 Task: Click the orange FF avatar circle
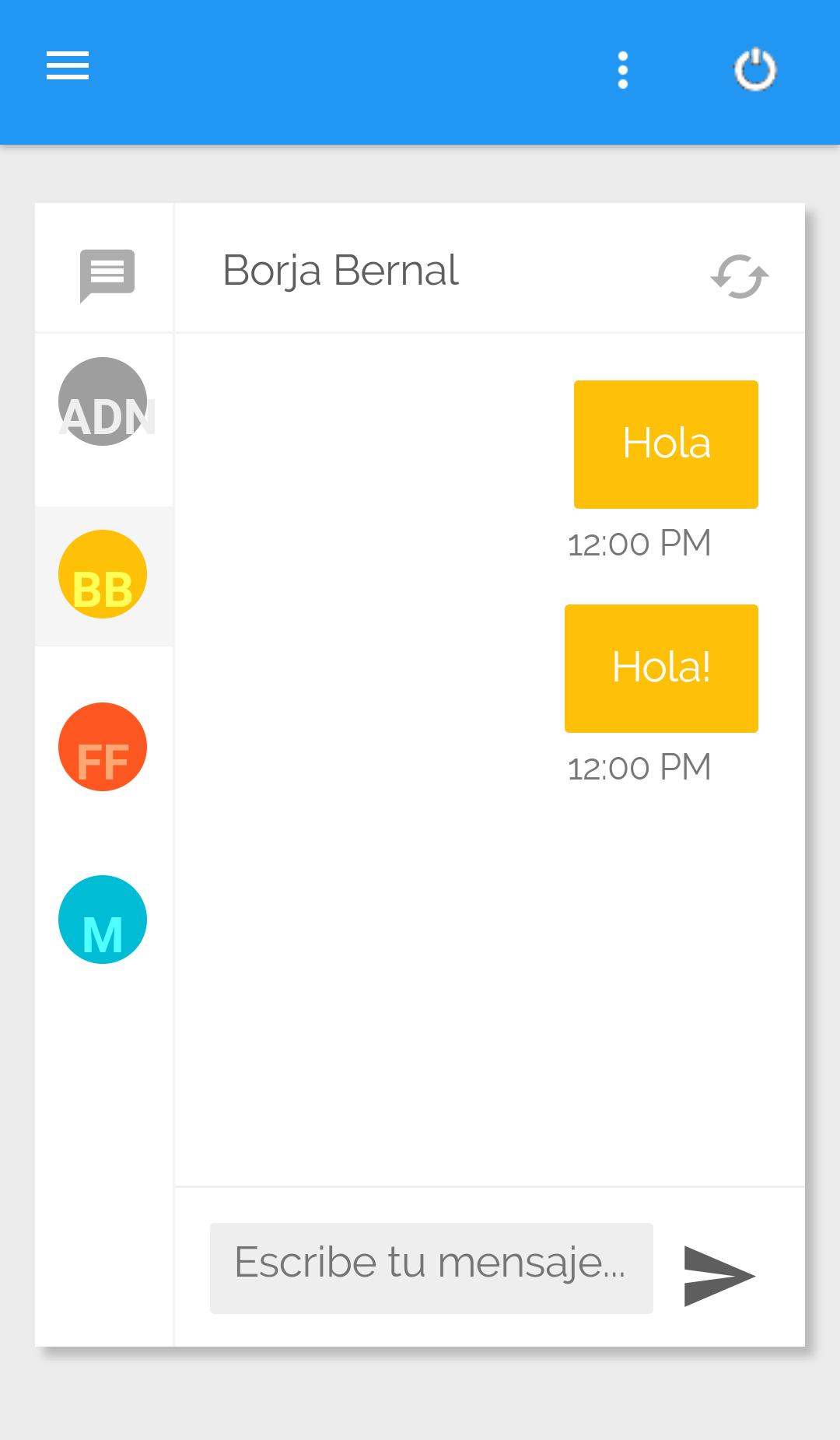point(103,747)
